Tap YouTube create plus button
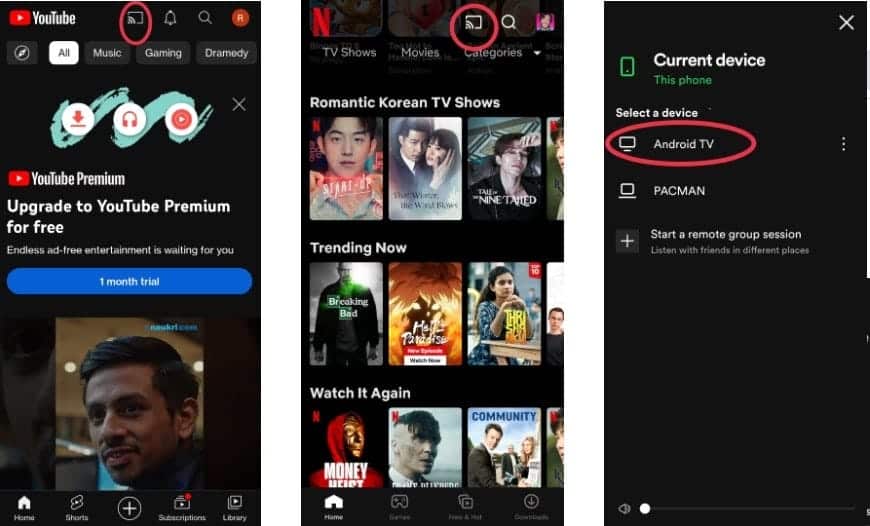The width and height of the screenshot is (870, 526). pos(129,508)
